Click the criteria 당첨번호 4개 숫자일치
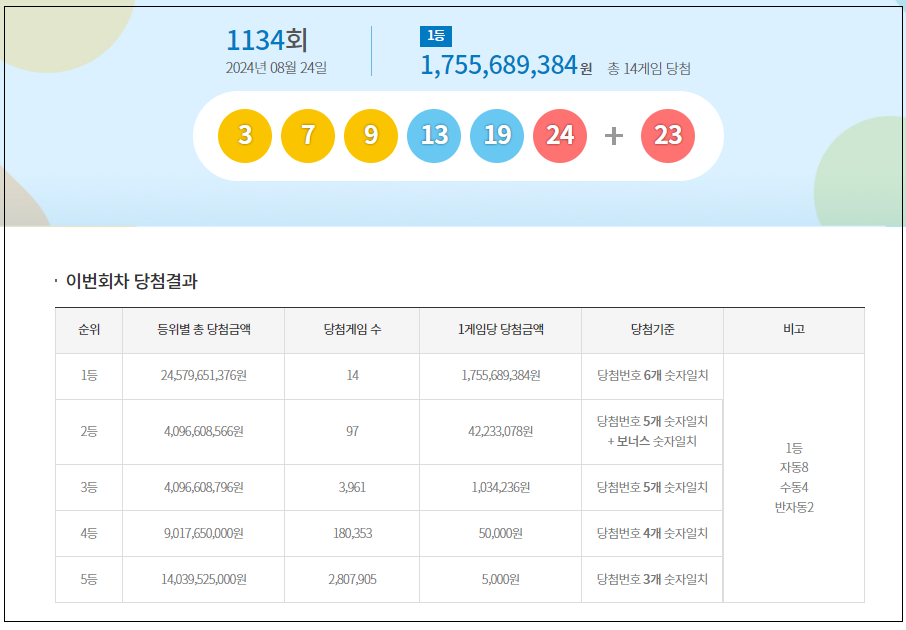This screenshot has height=630, width=906. (x=652, y=533)
